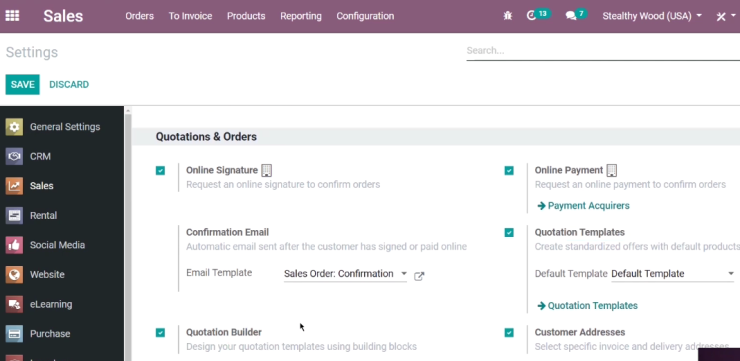Image resolution: width=740 pixels, height=361 pixels.
Task: Open the conversations chat icon
Action: (571, 16)
